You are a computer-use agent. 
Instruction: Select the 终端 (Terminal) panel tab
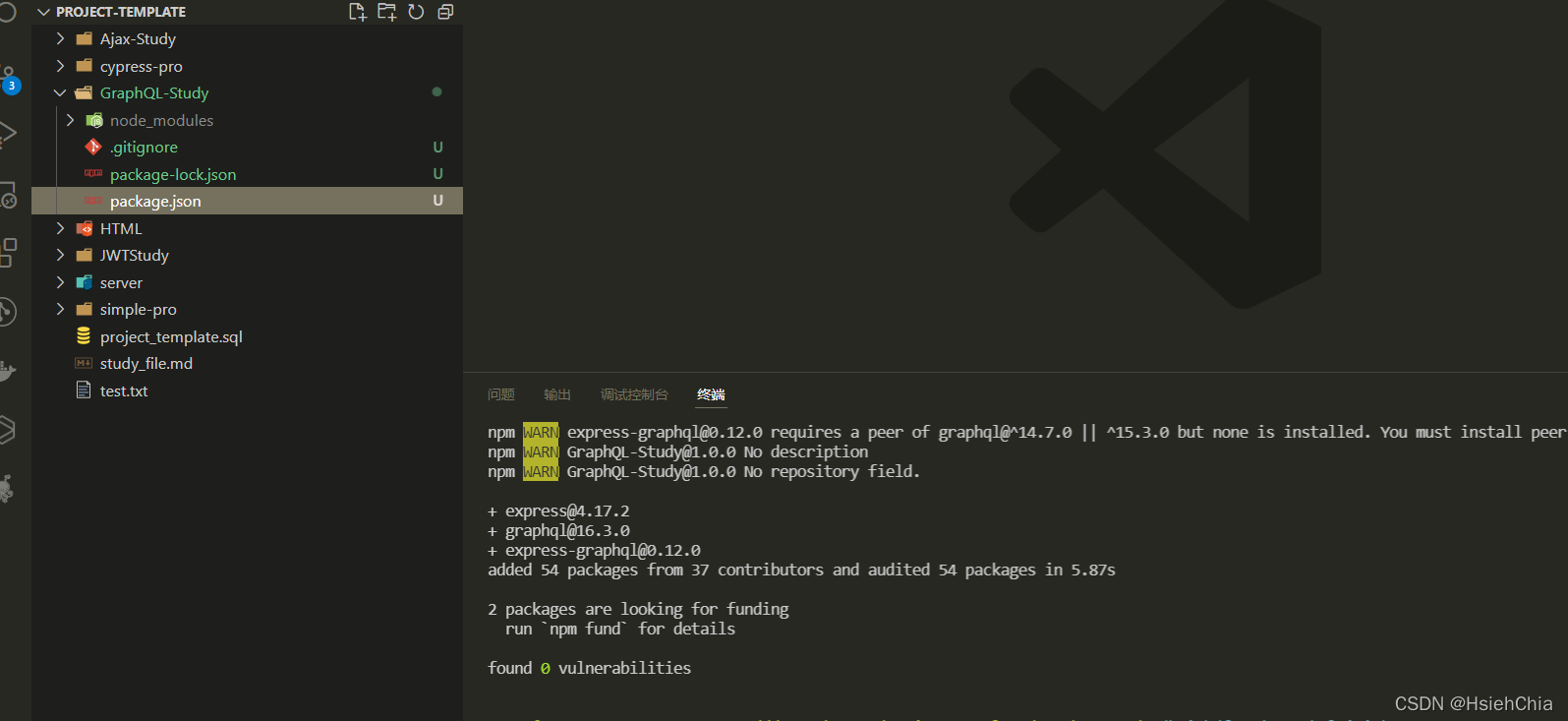[711, 394]
